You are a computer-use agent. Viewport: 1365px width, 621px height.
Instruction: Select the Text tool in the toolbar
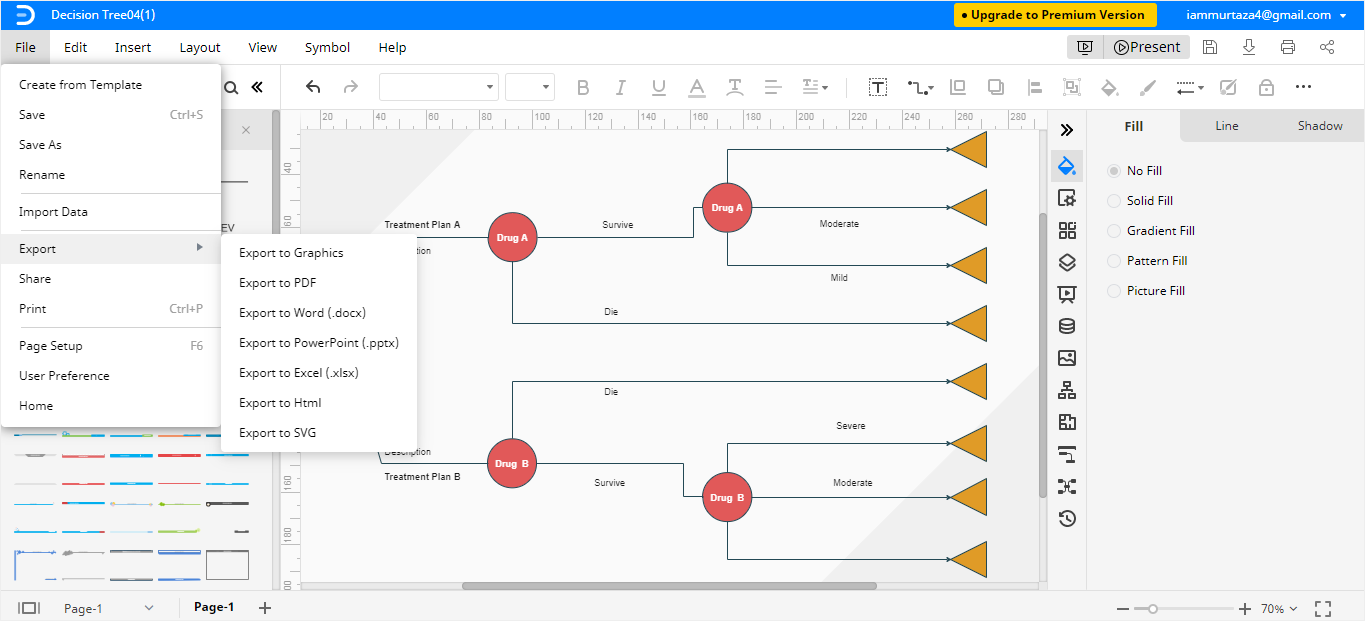[x=877, y=87]
